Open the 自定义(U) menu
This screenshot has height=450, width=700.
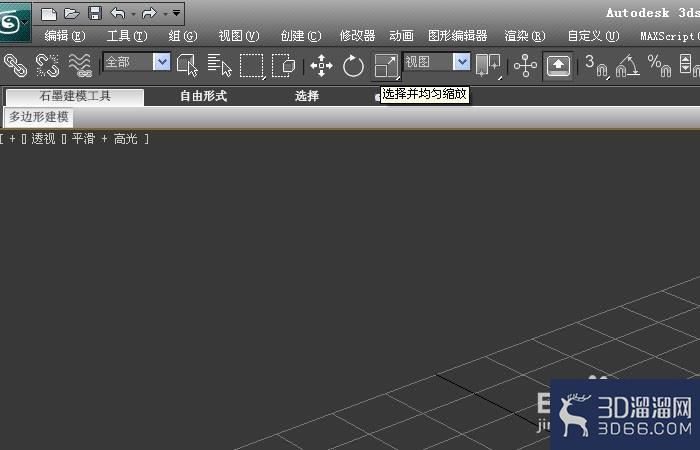point(593,36)
